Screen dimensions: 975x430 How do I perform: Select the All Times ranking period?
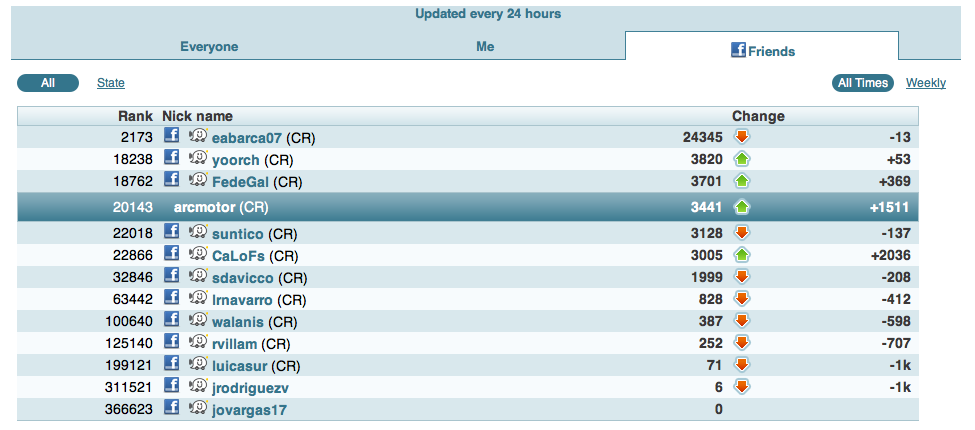click(x=863, y=83)
